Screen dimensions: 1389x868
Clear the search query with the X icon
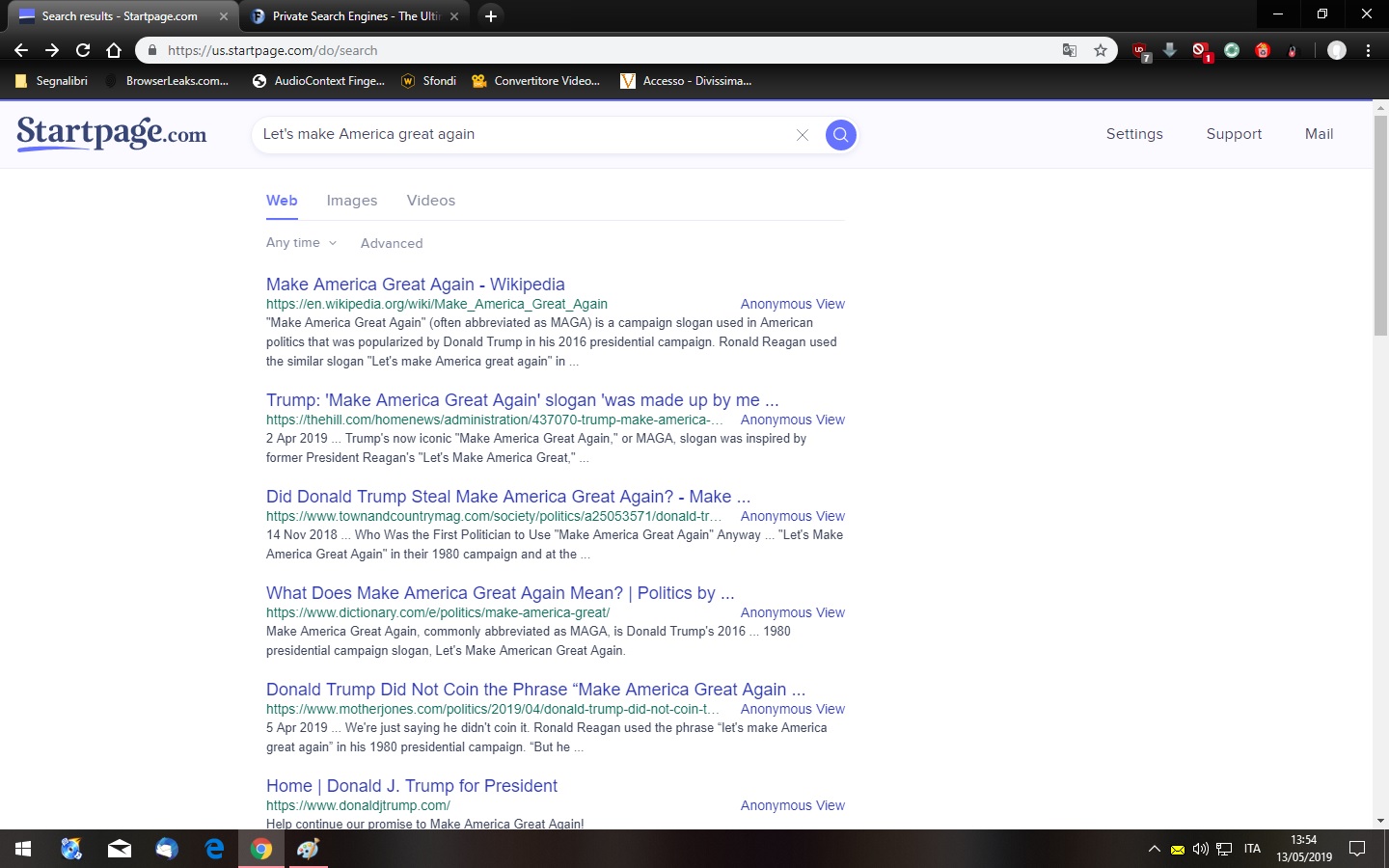coord(802,135)
